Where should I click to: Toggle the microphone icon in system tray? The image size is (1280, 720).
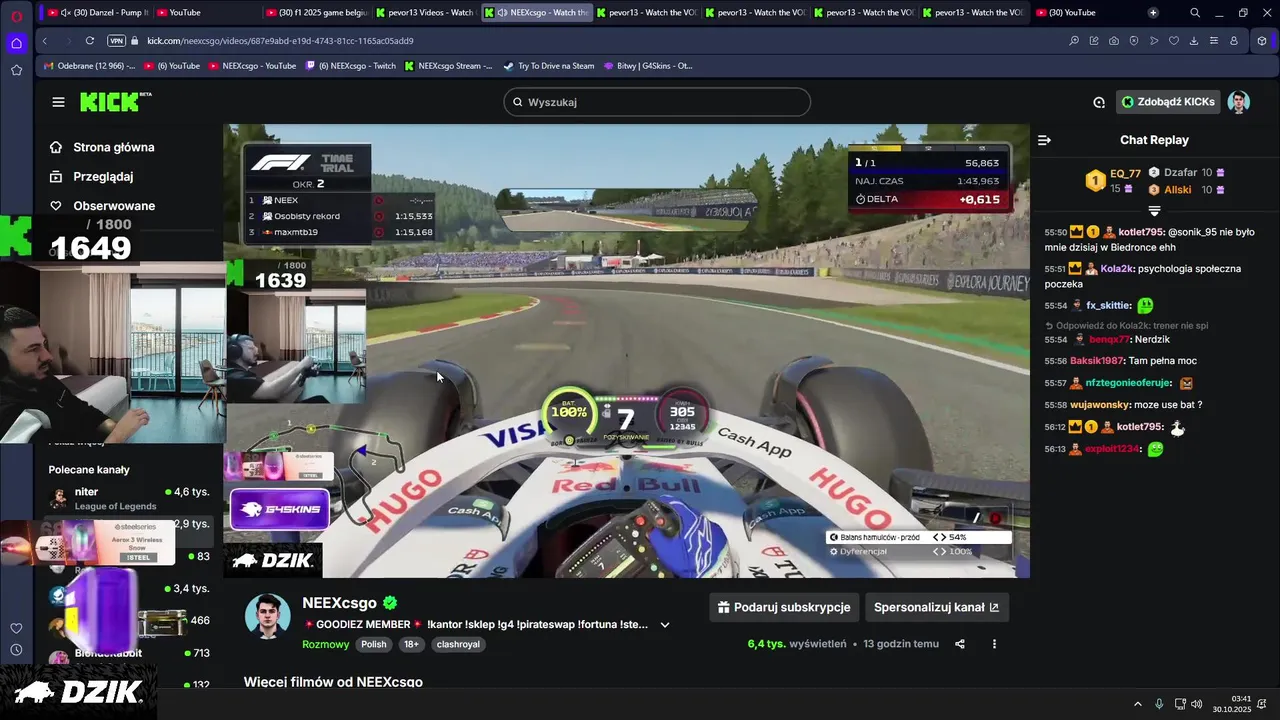1159,704
